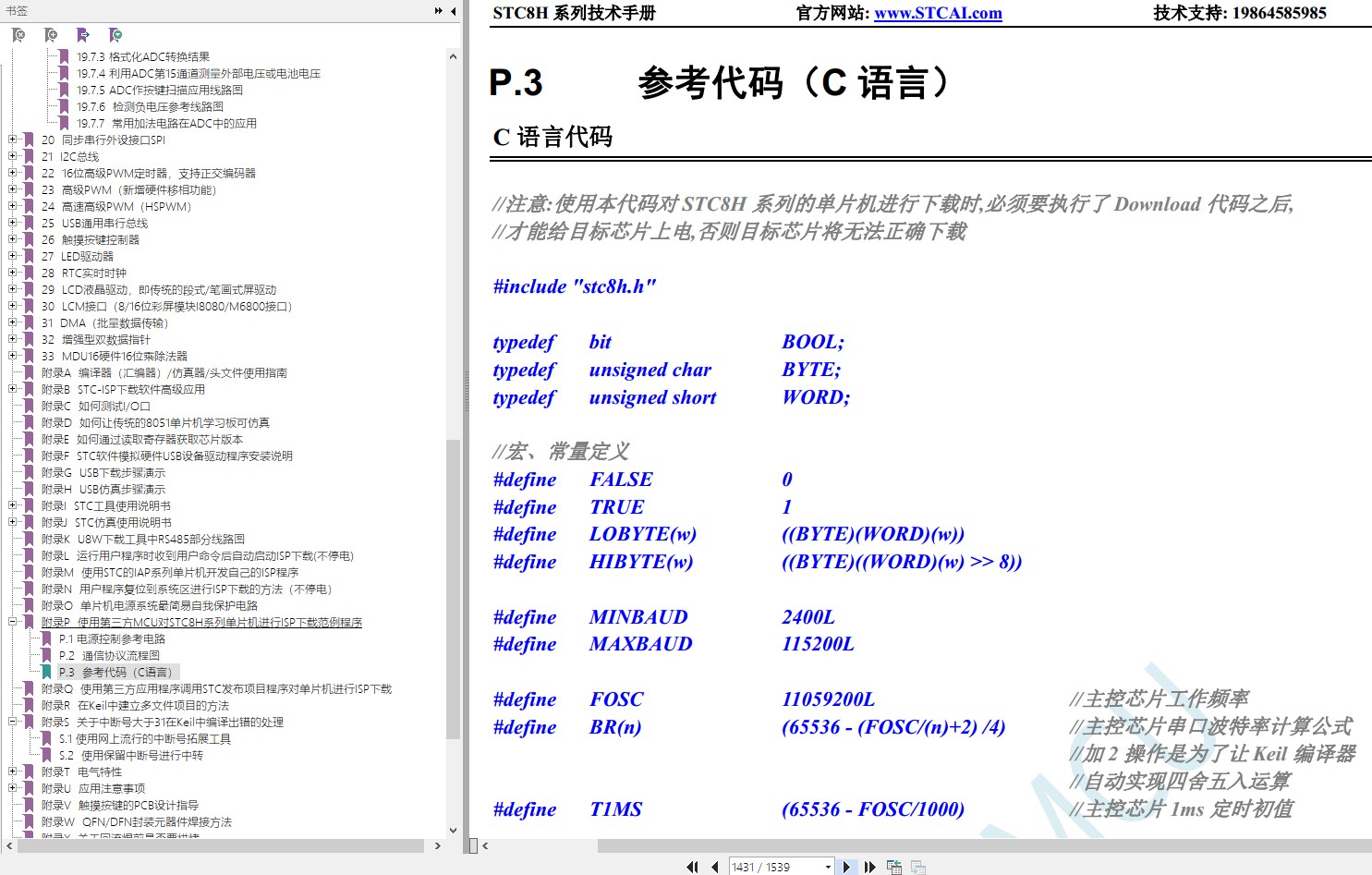Screen dimensions: 1372x875
Task: Open bookmark 附录H USB仿真步骤演示
Action: coord(103,489)
